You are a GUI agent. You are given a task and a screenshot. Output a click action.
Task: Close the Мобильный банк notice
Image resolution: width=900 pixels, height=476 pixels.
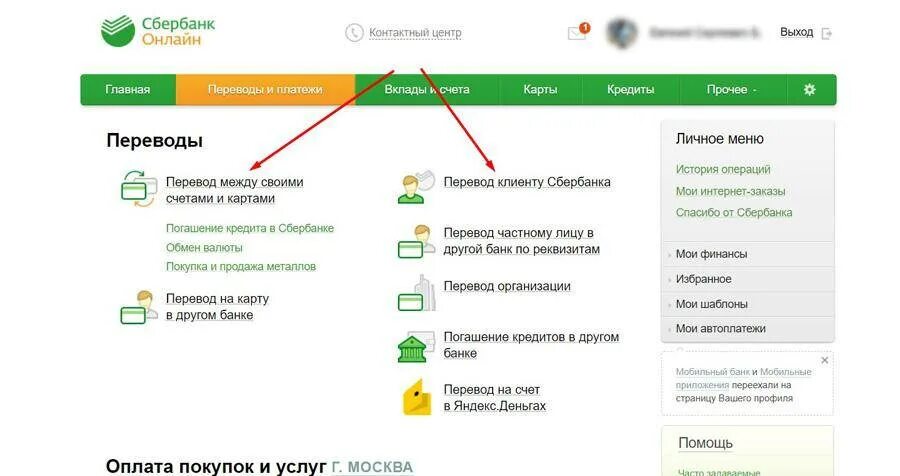pyautogui.click(x=824, y=360)
